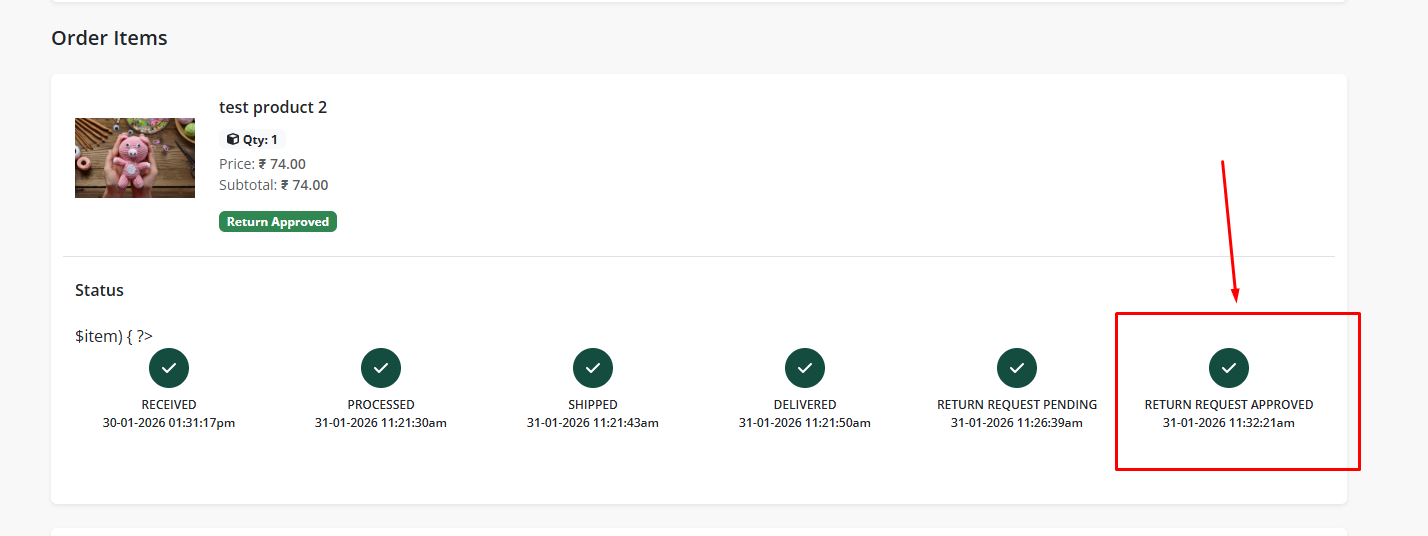Click the RETURN REQUEST APPROVED label
Screen dimensions: 1428x536
click(x=1229, y=405)
